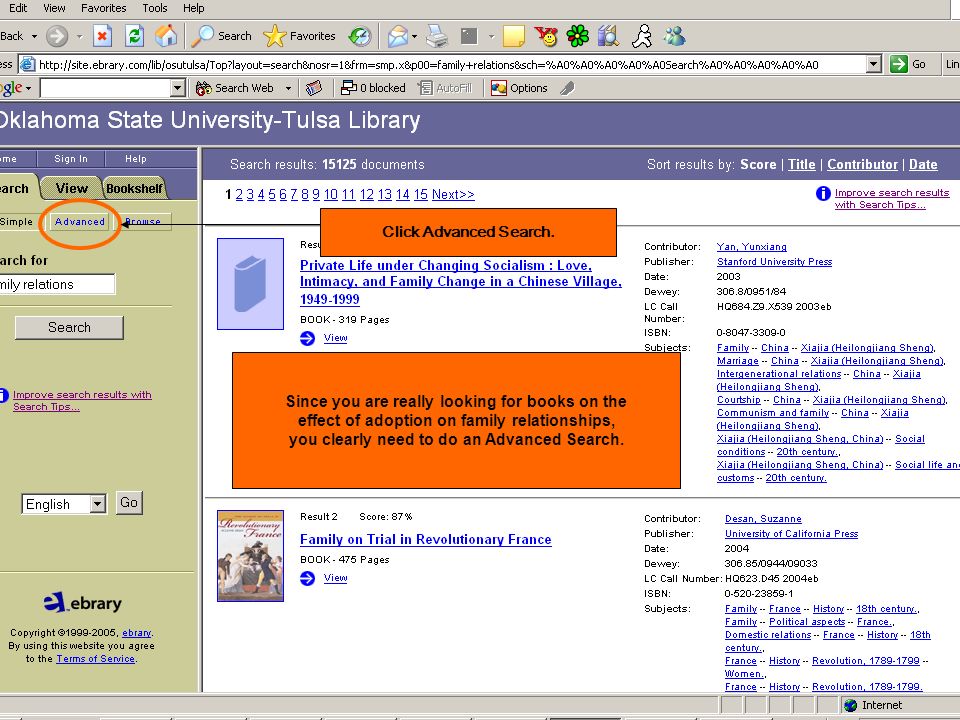Click the 0 blocked popup blocker button

tap(373, 88)
